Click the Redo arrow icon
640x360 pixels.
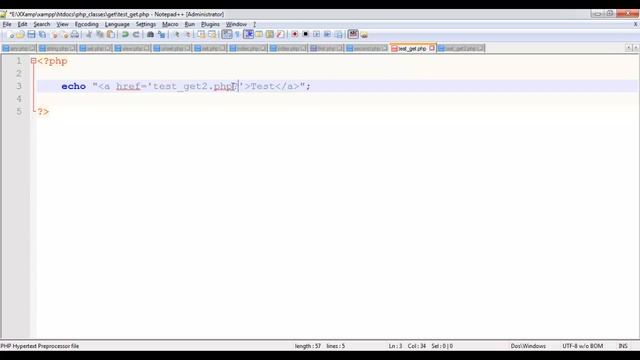(136, 35)
